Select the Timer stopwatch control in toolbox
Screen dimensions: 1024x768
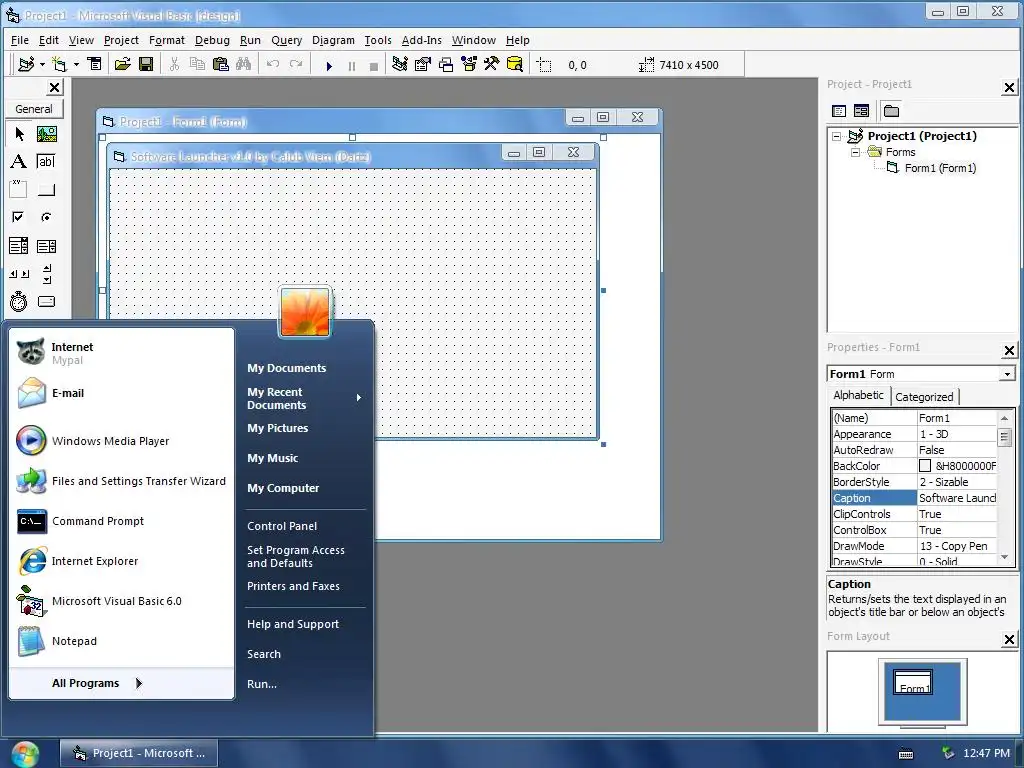click(19, 301)
